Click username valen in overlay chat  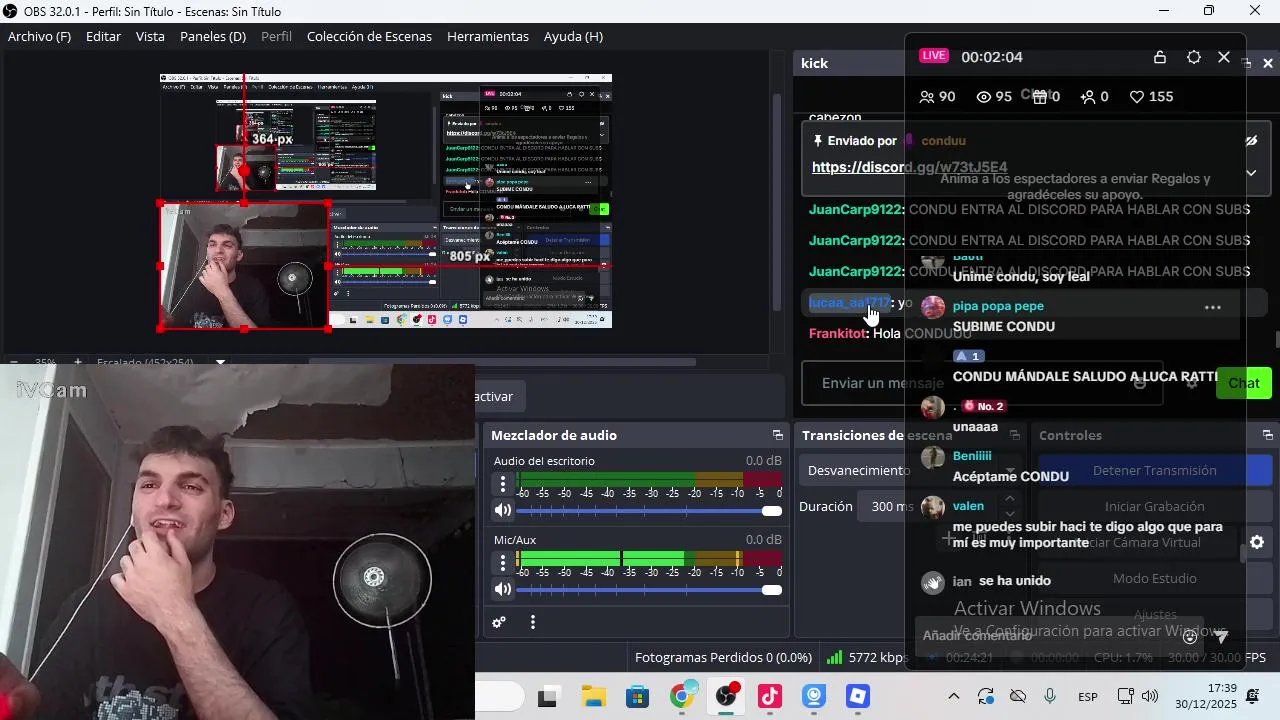pyautogui.click(x=968, y=506)
